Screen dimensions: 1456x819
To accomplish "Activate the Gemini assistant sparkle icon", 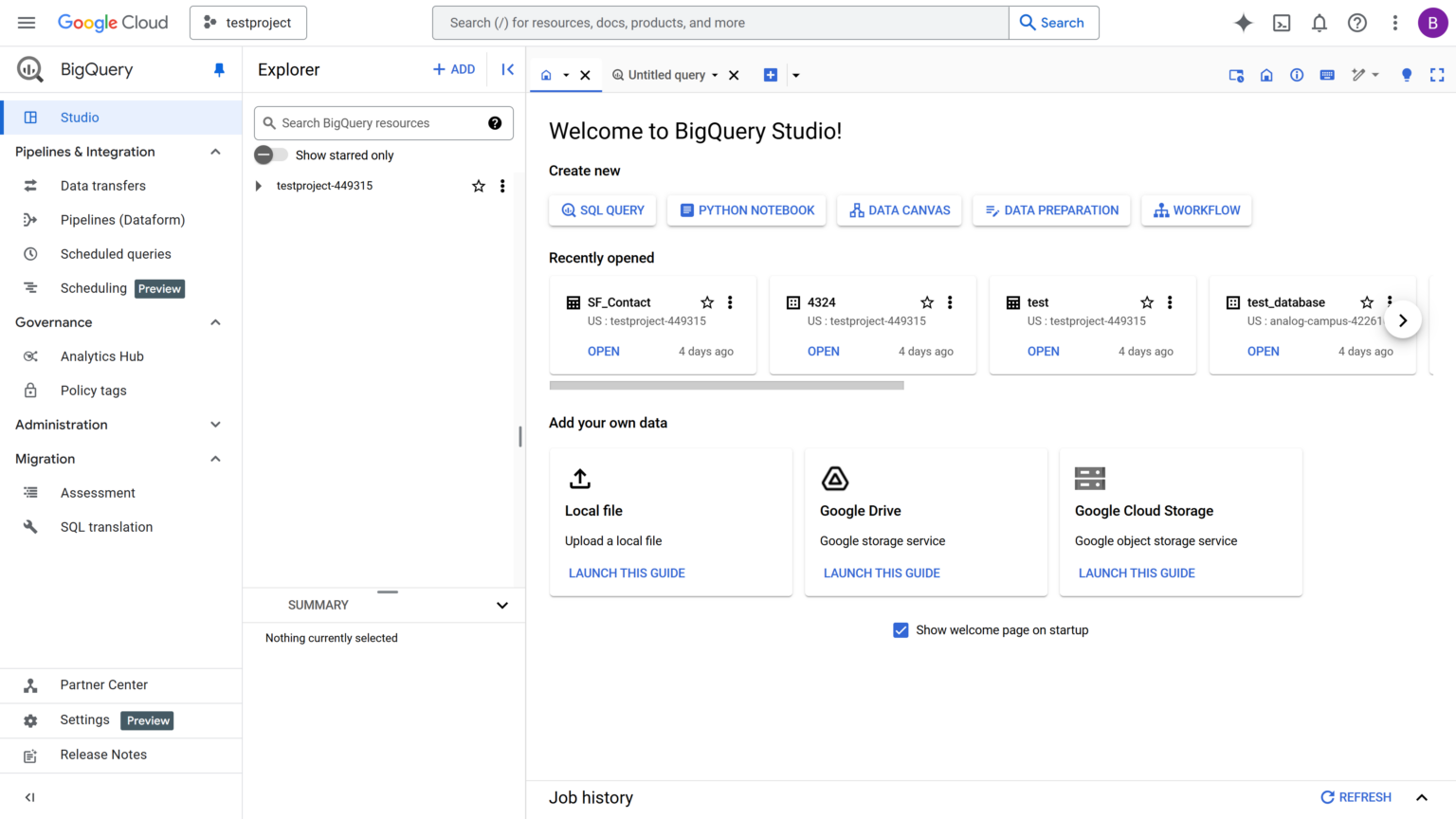I will (1243, 23).
